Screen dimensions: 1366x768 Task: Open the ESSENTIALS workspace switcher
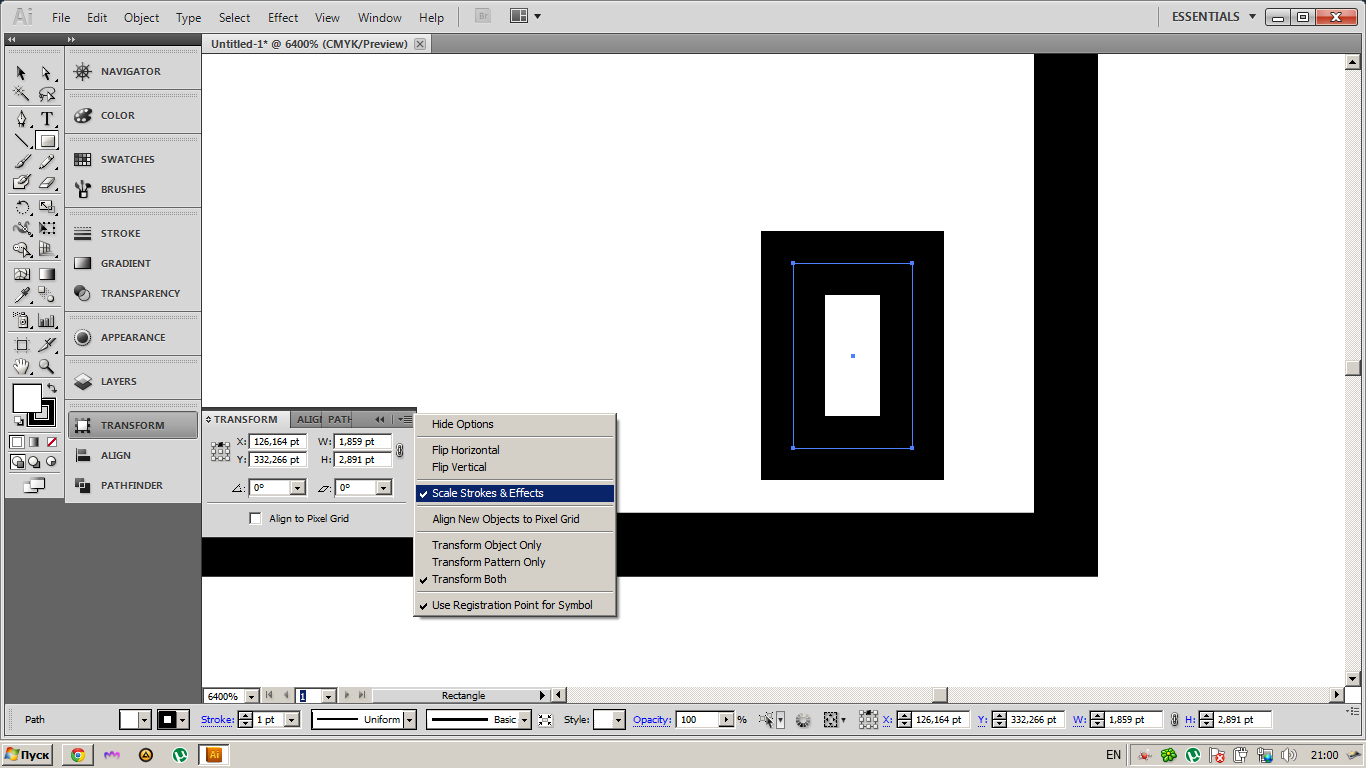tap(1213, 17)
